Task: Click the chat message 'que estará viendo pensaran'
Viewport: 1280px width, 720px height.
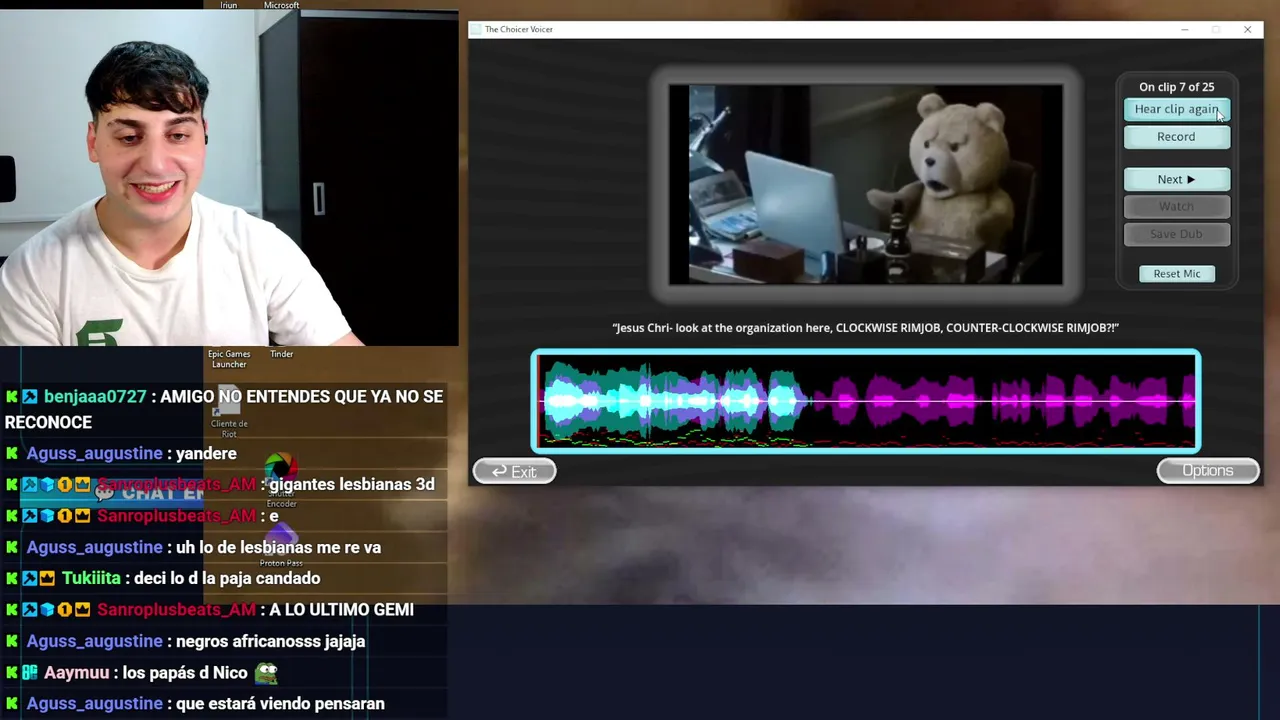Action: coord(280,704)
